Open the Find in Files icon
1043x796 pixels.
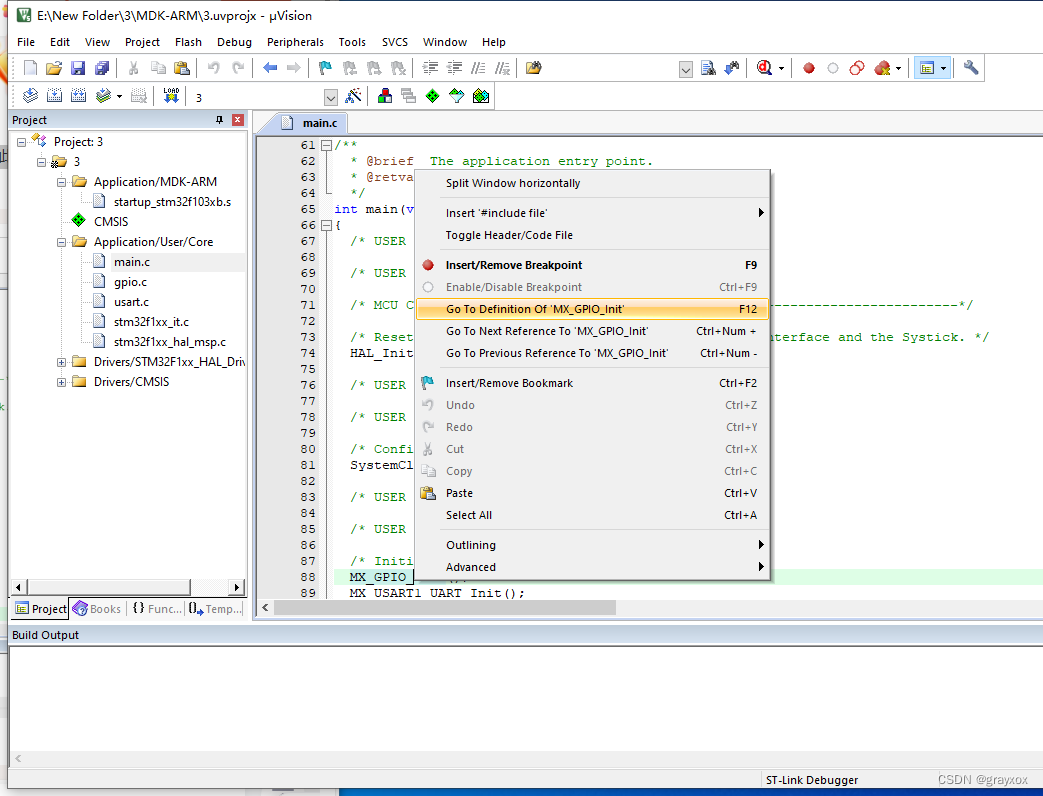coord(533,68)
